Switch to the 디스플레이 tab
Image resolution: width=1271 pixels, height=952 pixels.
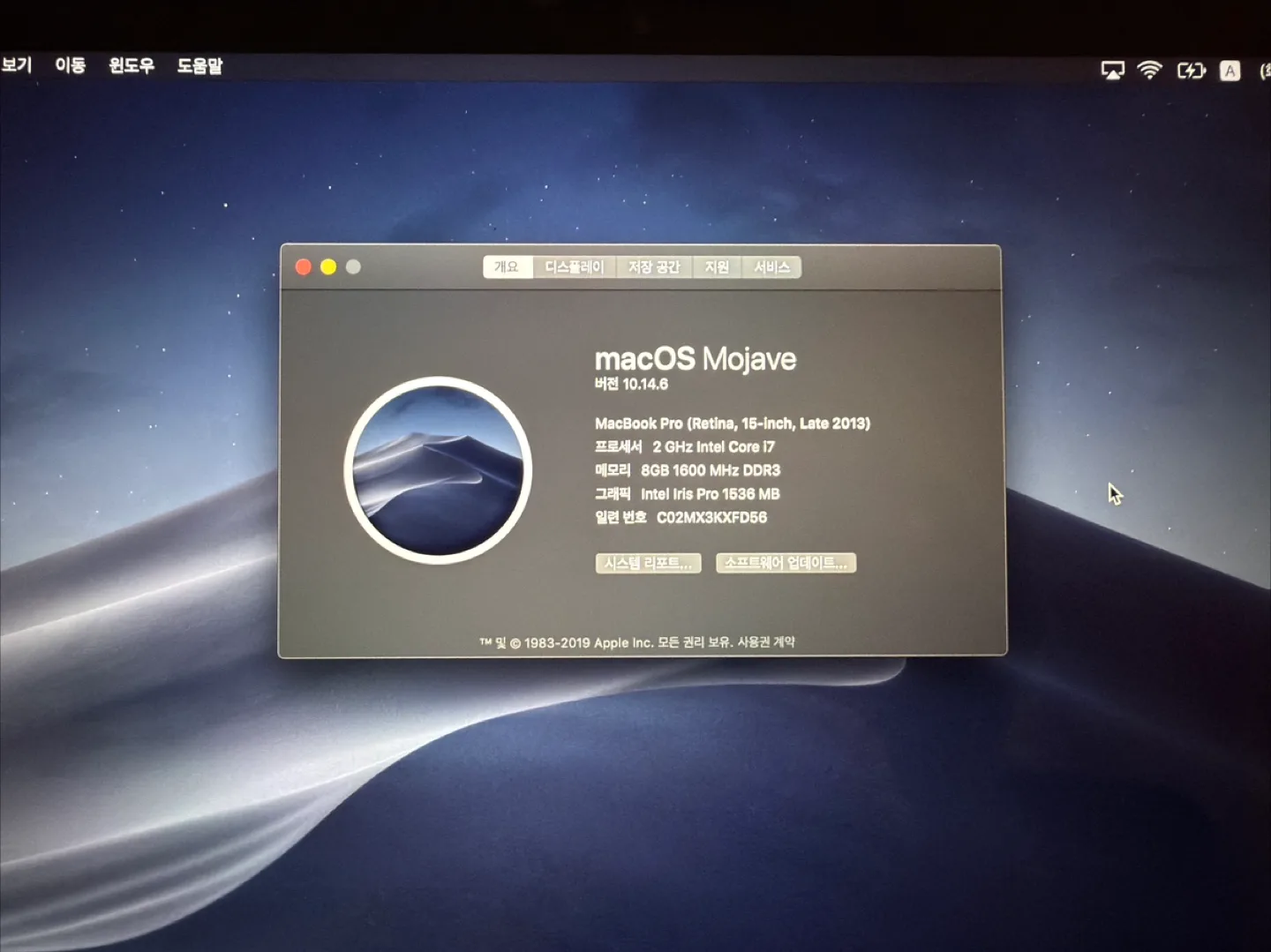tap(574, 267)
